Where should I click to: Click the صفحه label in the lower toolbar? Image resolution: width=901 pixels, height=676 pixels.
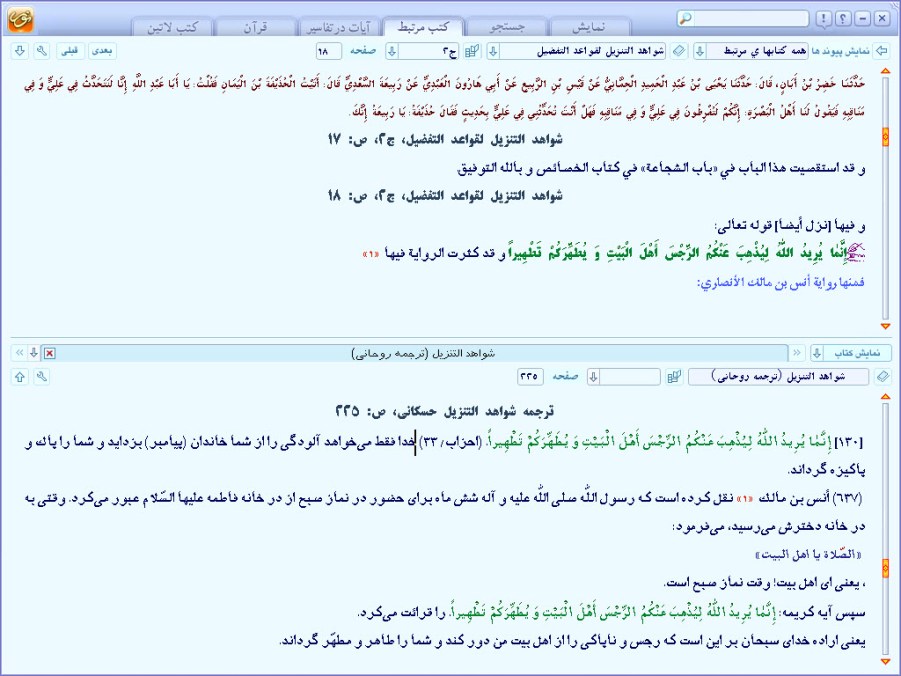565,377
